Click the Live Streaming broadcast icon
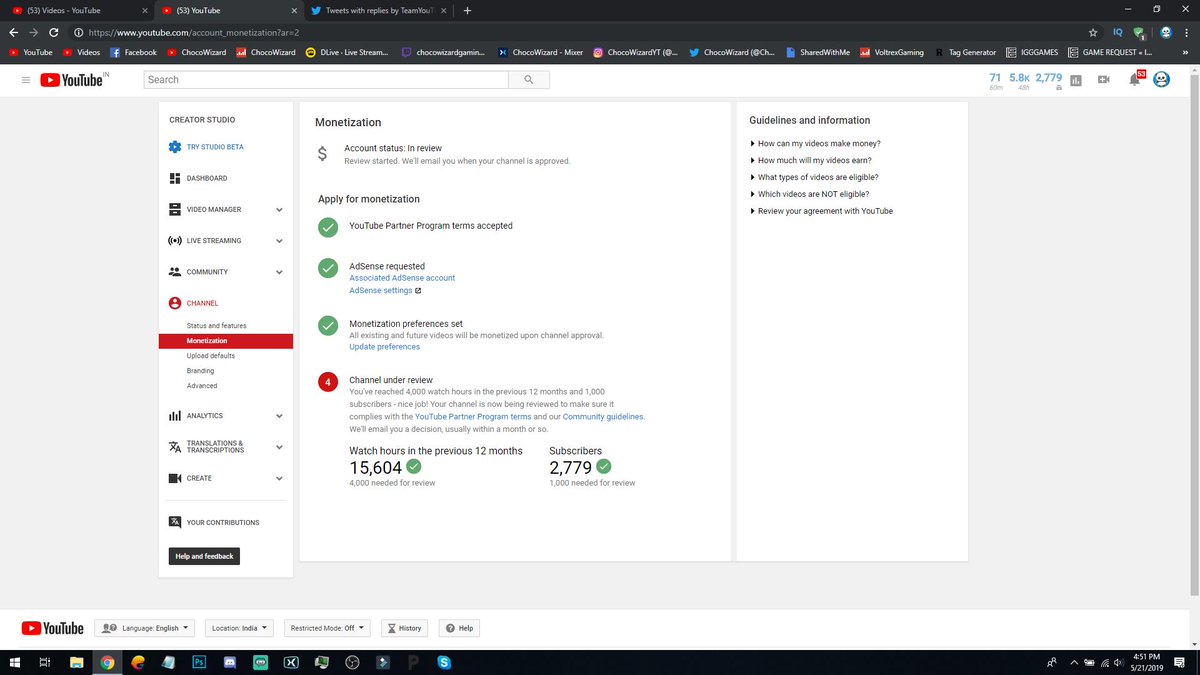Image resolution: width=1200 pixels, height=675 pixels. point(175,241)
